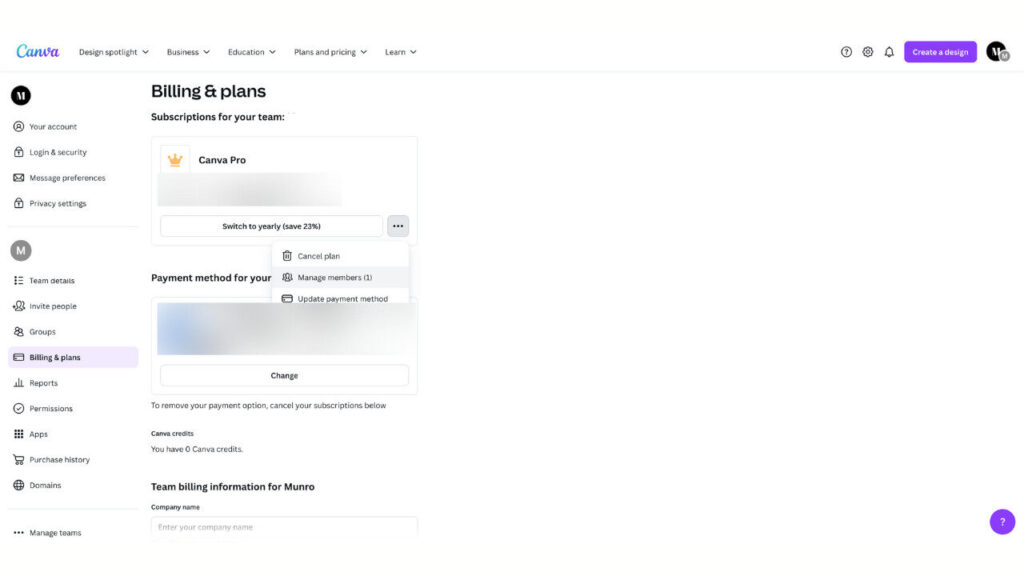Expand the Plans and pricing menu
Viewport: 1024px width, 576px height.
[x=330, y=52]
